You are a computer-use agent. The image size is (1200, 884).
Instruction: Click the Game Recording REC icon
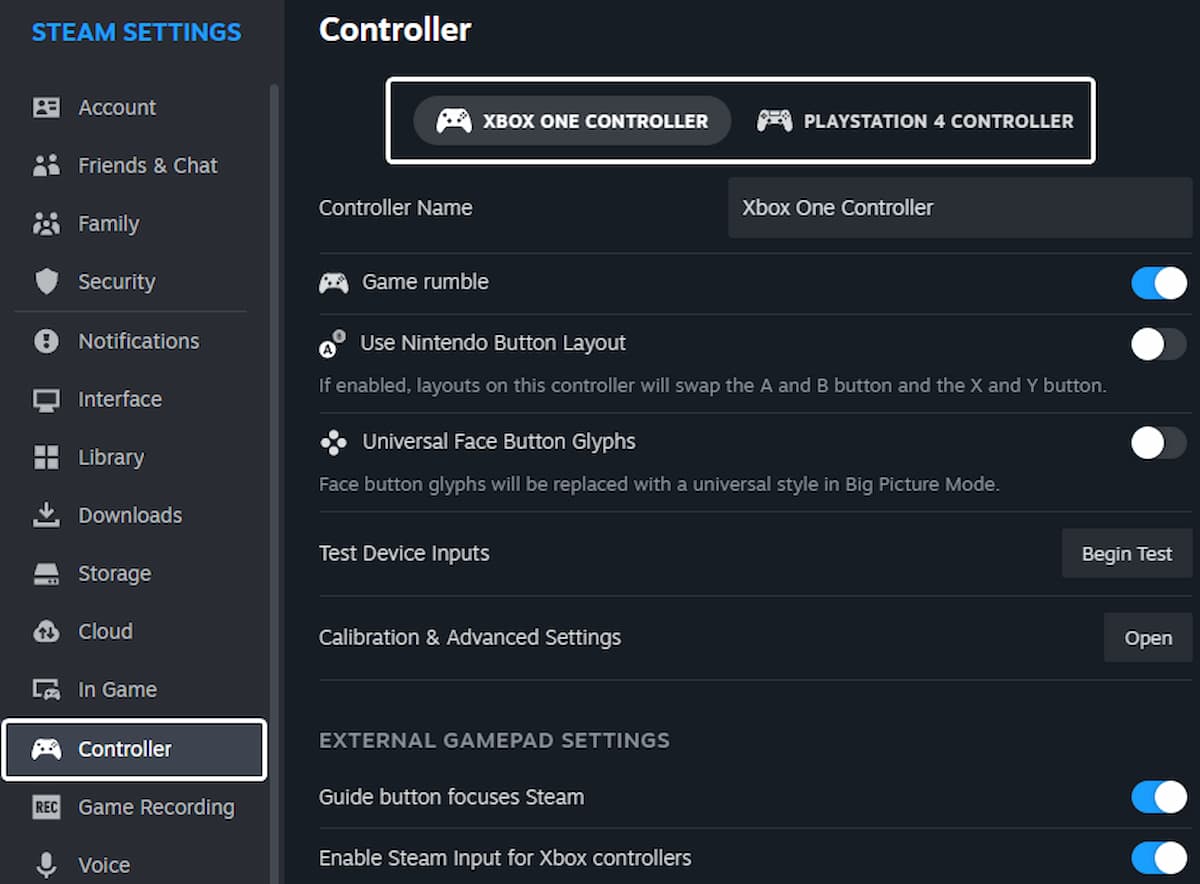(x=46, y=806)
